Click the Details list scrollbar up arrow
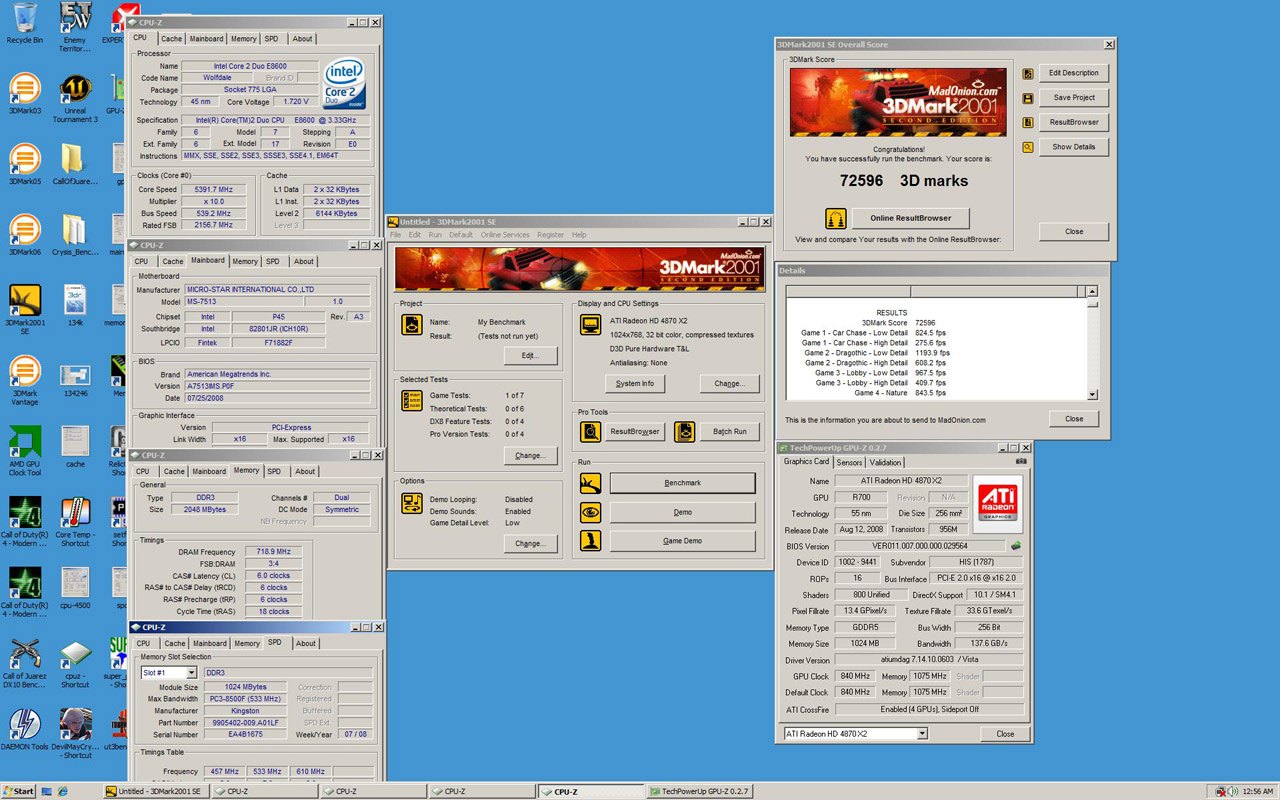Viewport: 1280px width, 800px height. click(1092, 292)
